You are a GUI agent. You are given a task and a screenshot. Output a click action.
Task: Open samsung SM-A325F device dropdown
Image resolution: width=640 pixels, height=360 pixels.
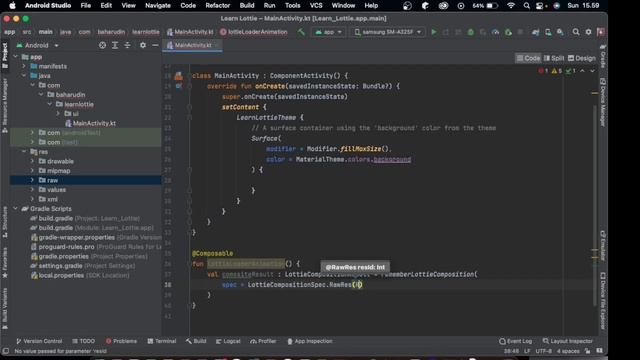[x=387, y=32]
